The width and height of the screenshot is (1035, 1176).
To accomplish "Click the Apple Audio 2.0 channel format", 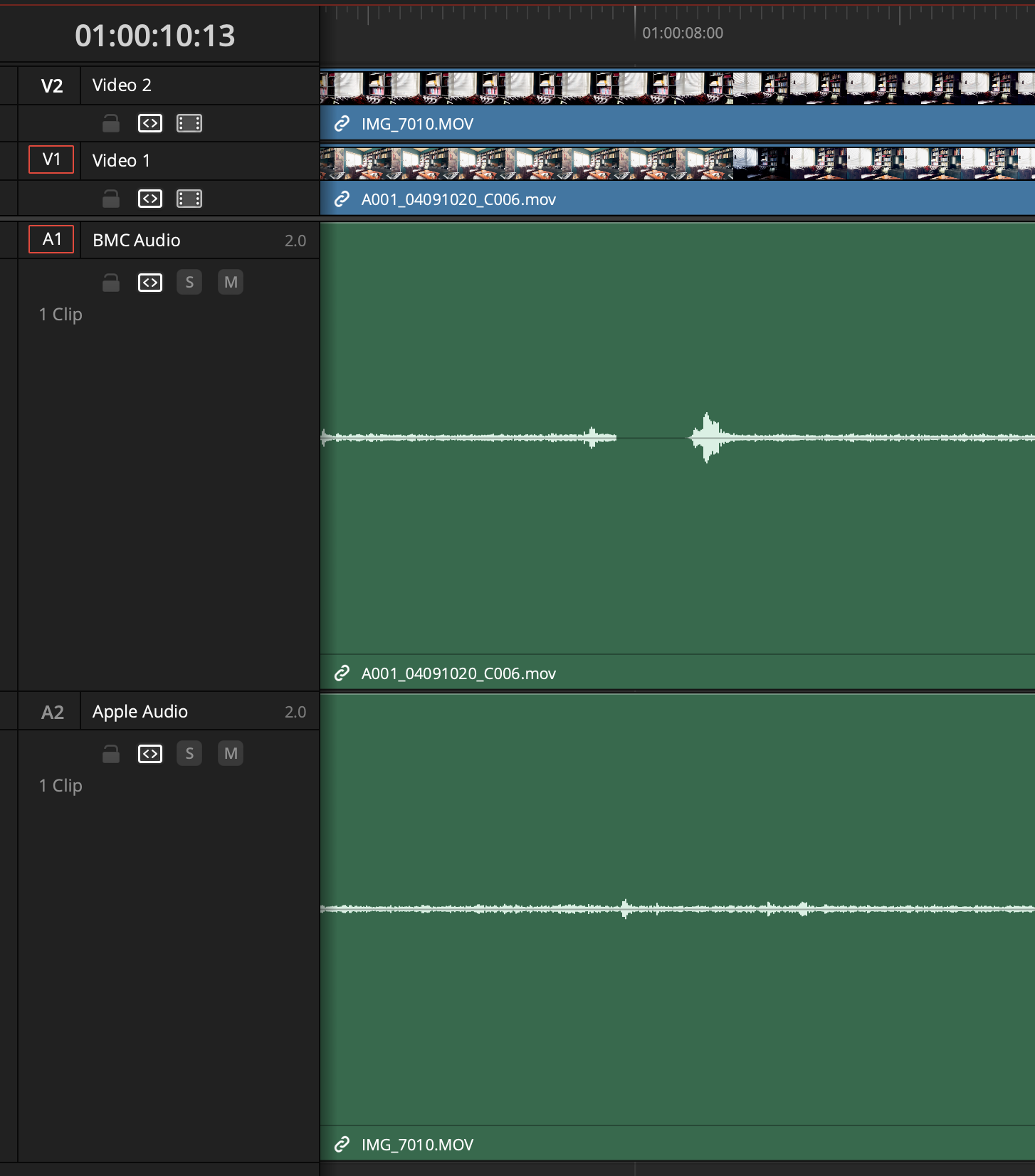I will (295, 712).
